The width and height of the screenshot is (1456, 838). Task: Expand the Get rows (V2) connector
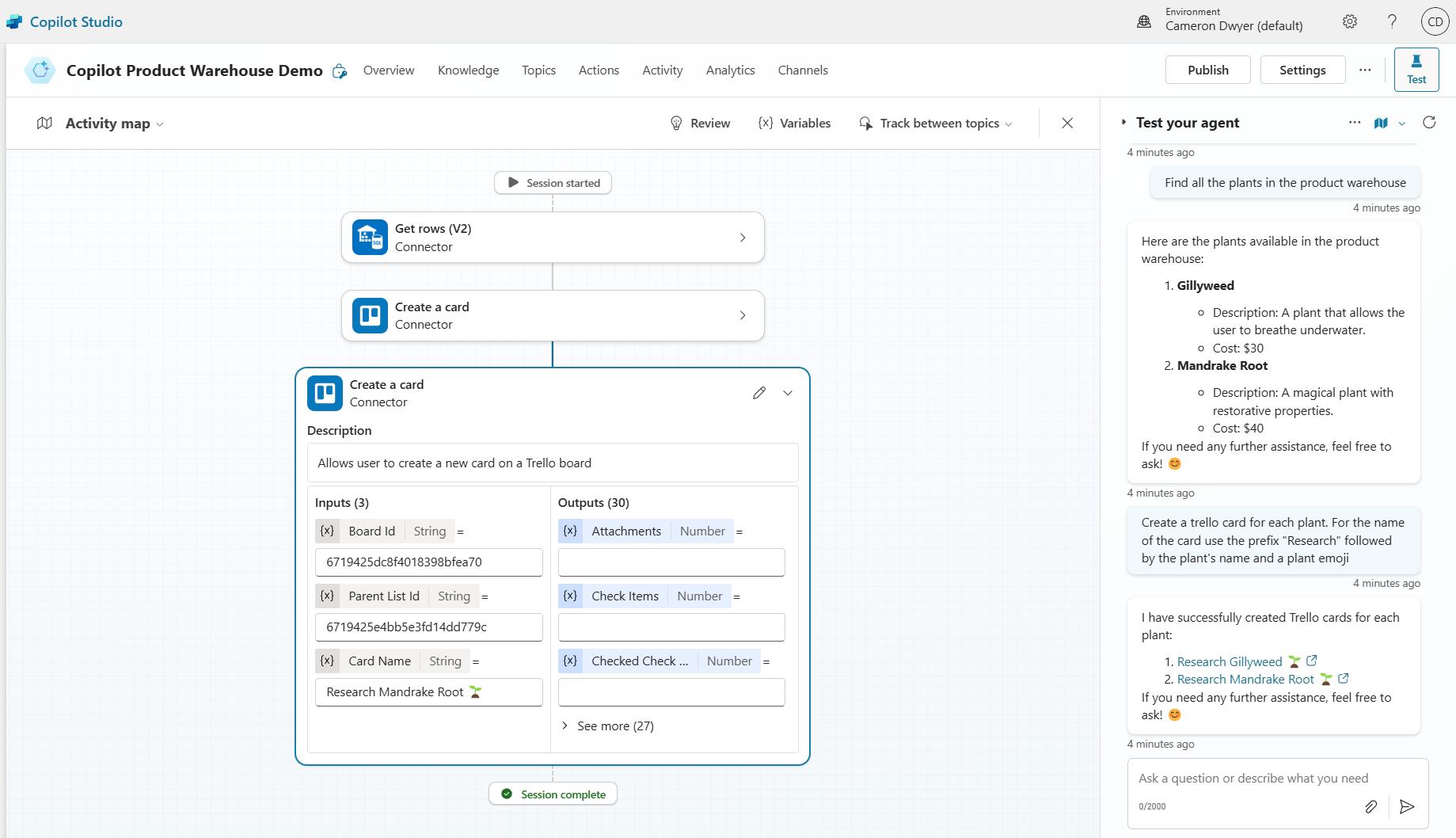tap(742, 238)
